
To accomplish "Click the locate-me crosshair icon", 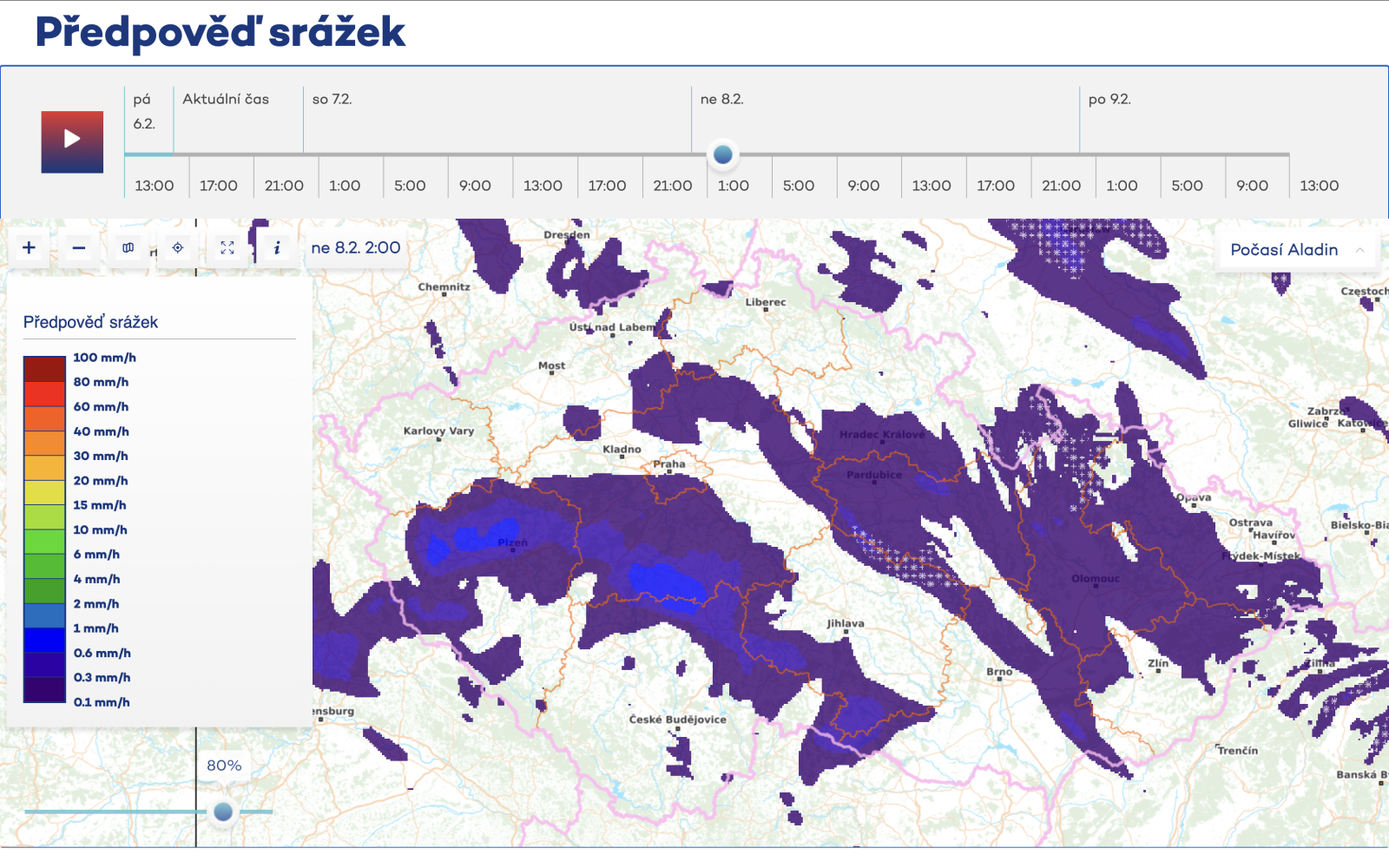I will coord(178,248).
